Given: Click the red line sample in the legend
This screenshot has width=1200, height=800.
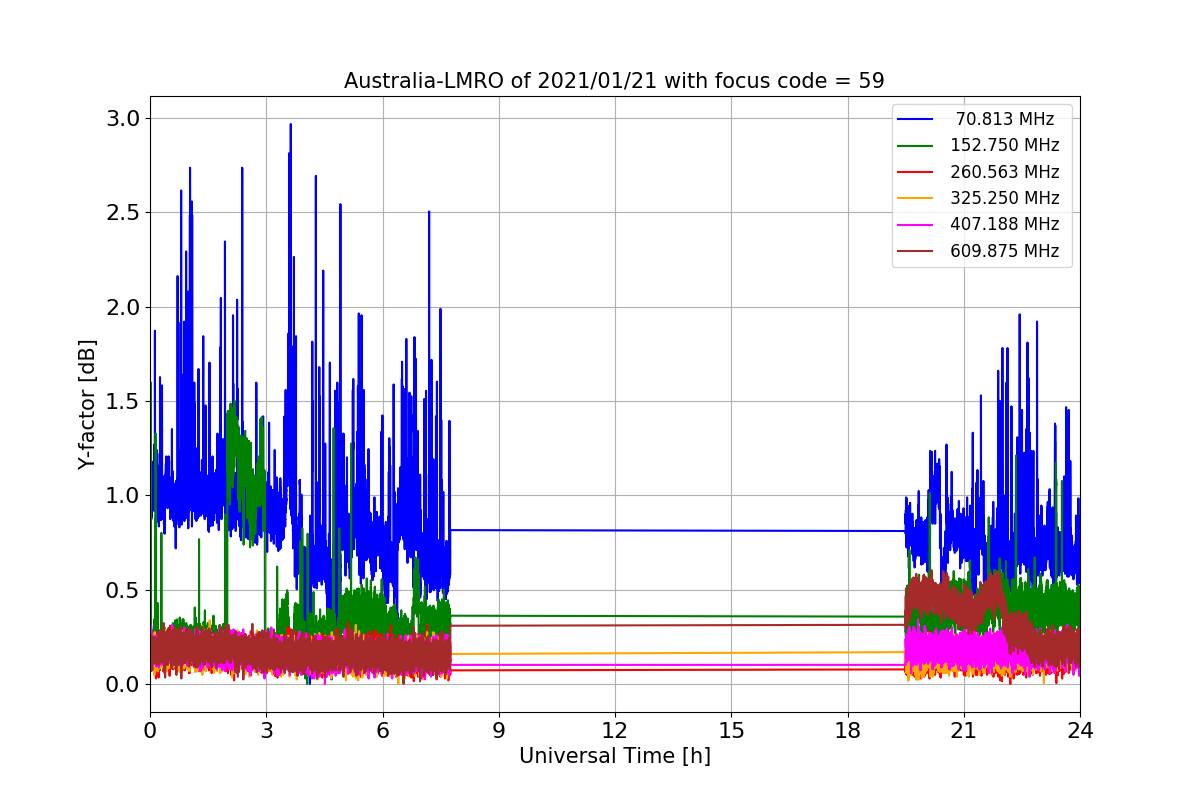Looking at the screenshot, I should tap(916, 172).
